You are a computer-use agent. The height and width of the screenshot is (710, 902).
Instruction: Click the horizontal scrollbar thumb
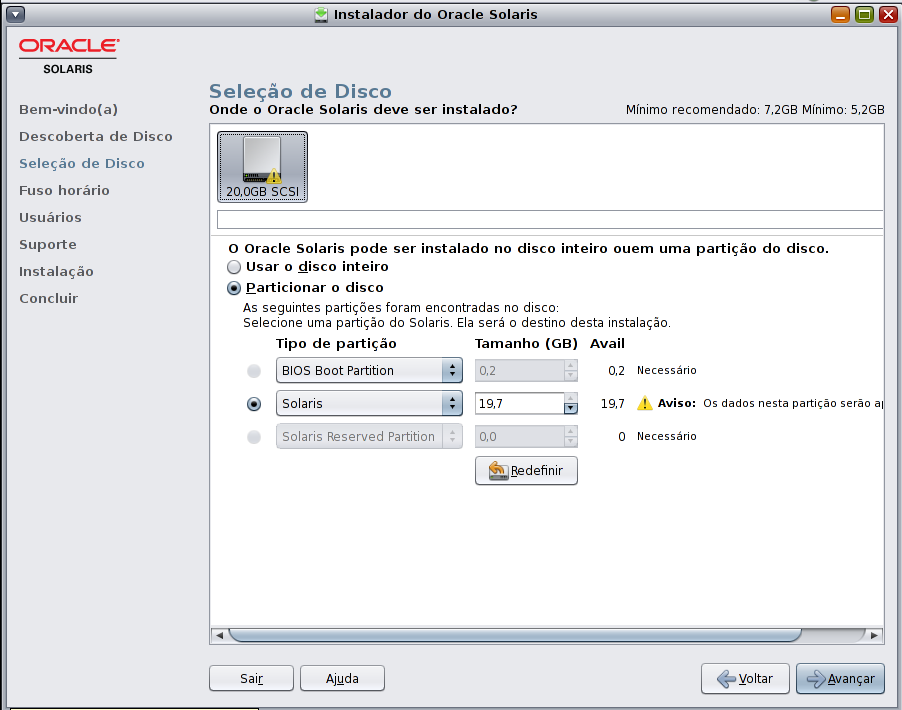pos(515,635)
